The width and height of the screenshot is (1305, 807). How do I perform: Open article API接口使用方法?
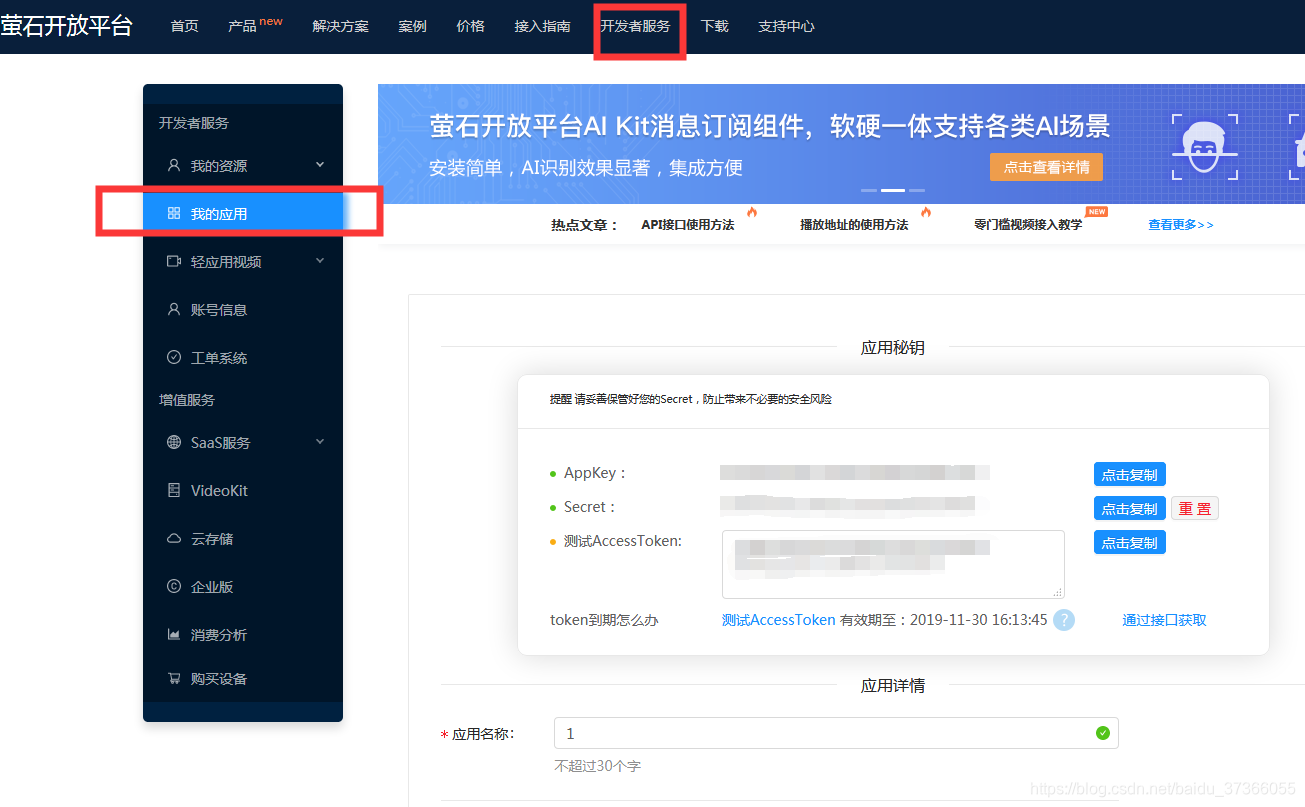688,225
